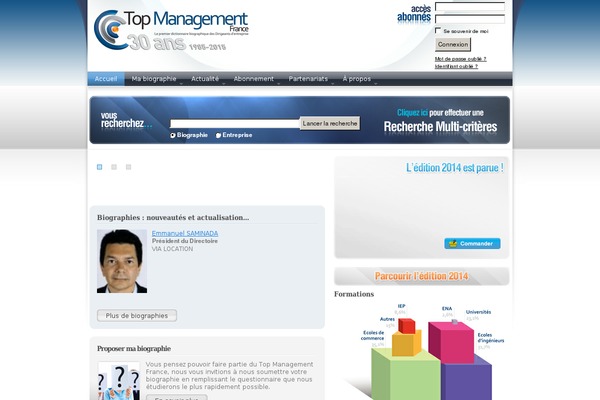The width and height of the screenshot is (600, 400).
Task: Click the VIA LOCATION company text
Action: pyautogui.click(x=172, y=249)
